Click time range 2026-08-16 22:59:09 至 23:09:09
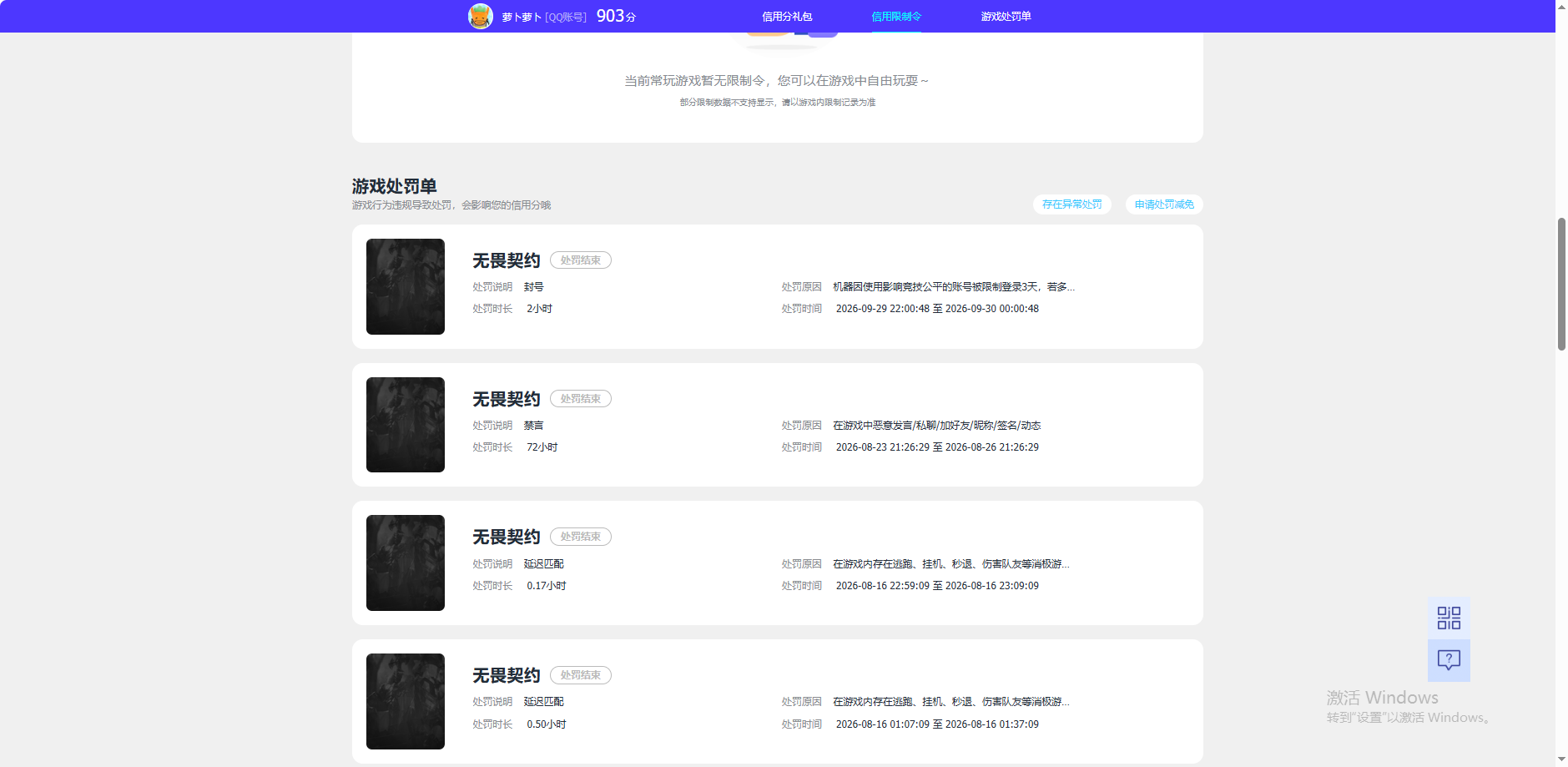The height and width of the screenshot is (767, 1568). click(937, 586)
